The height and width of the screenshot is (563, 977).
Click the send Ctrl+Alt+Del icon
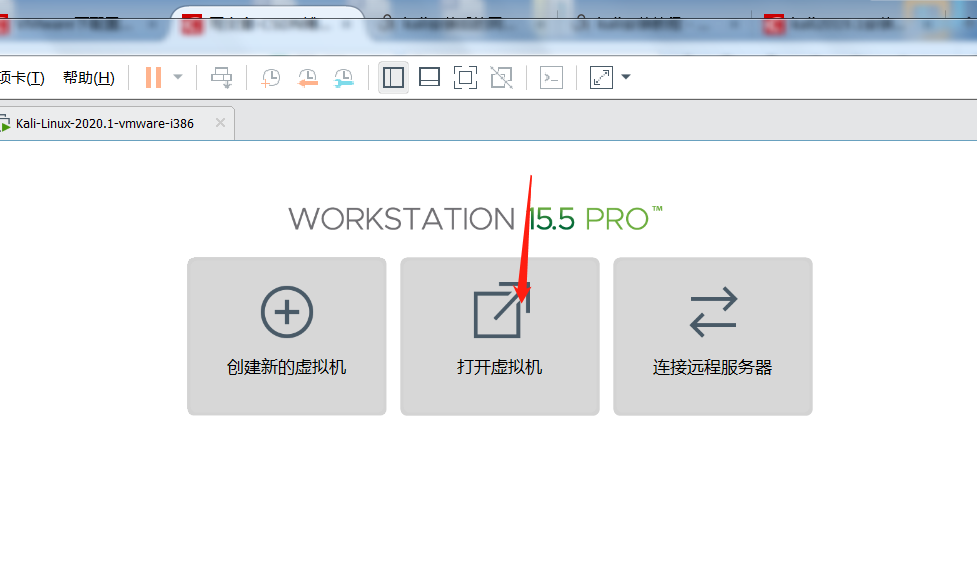pyautogui.click(x=221, y=78)
